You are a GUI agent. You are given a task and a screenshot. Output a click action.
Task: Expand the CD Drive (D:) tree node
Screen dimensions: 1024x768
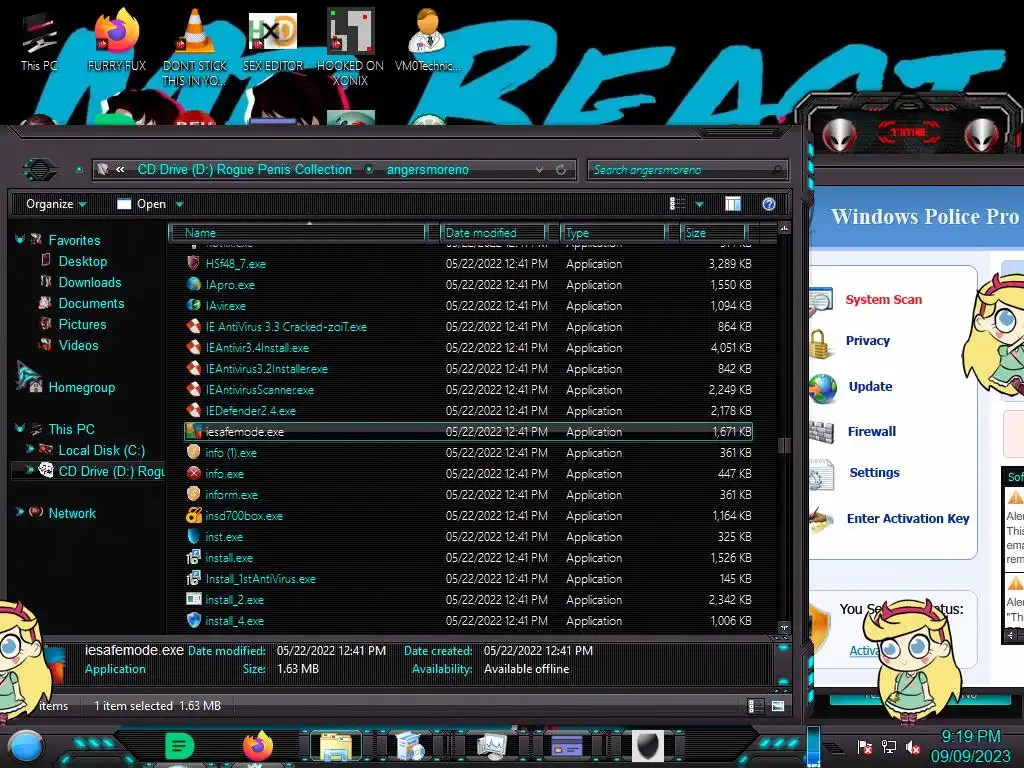[x=29, y=470]
